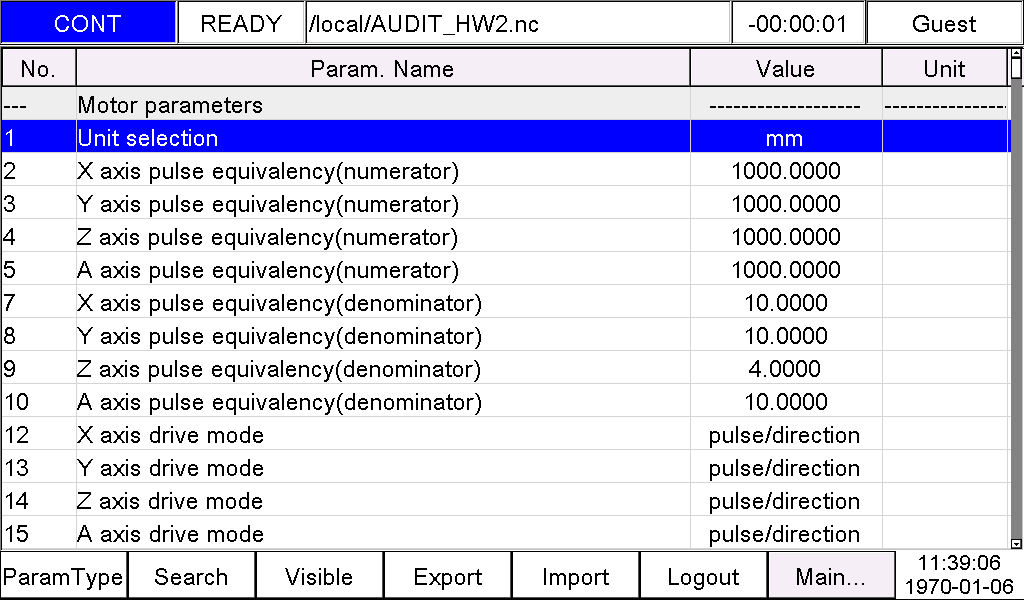Select the X axis drive mode row
Viewport: 1024px width, 600px height.
point(505,434)
